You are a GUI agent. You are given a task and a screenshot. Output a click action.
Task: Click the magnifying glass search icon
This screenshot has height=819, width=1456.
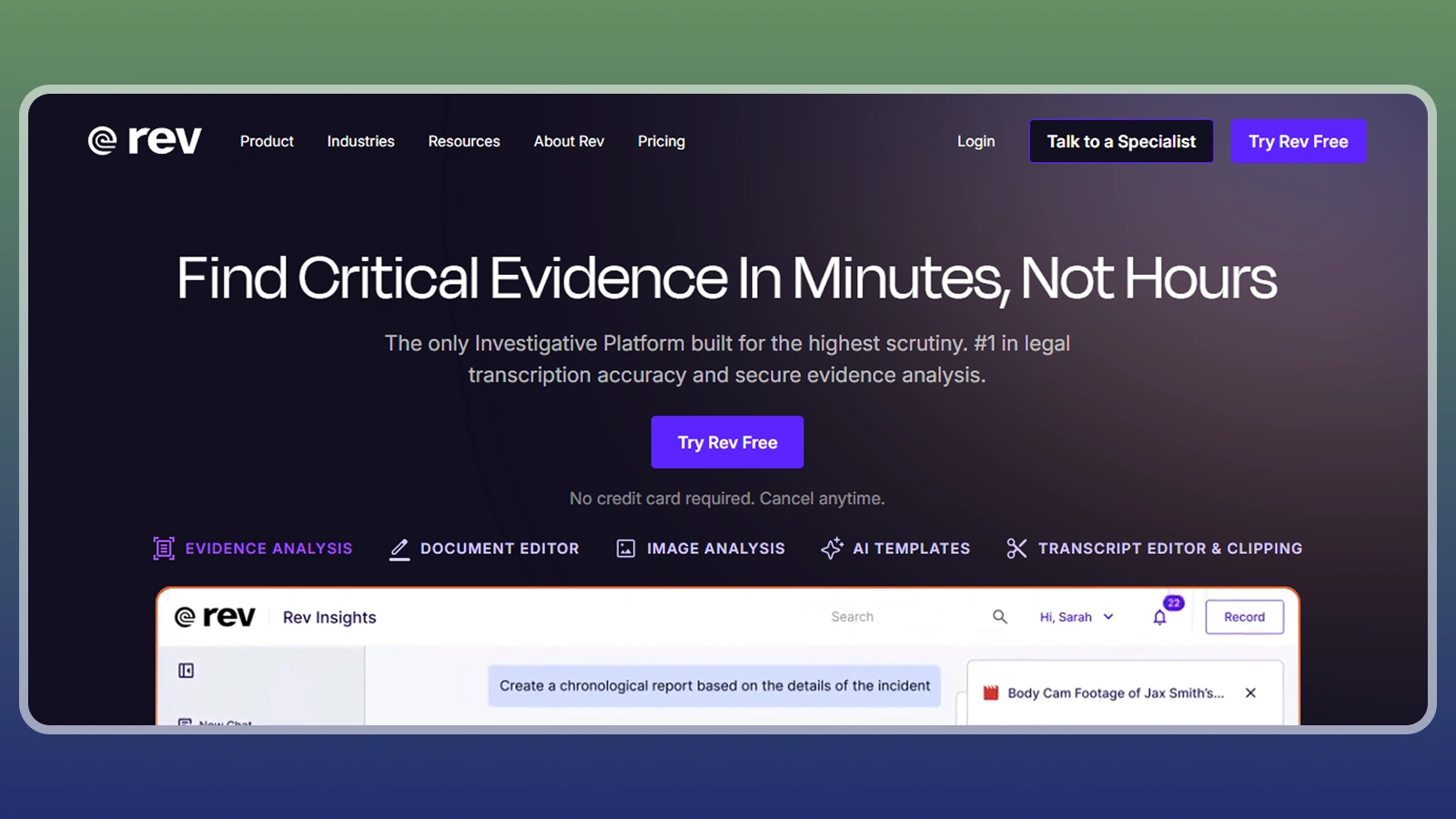1000,617
